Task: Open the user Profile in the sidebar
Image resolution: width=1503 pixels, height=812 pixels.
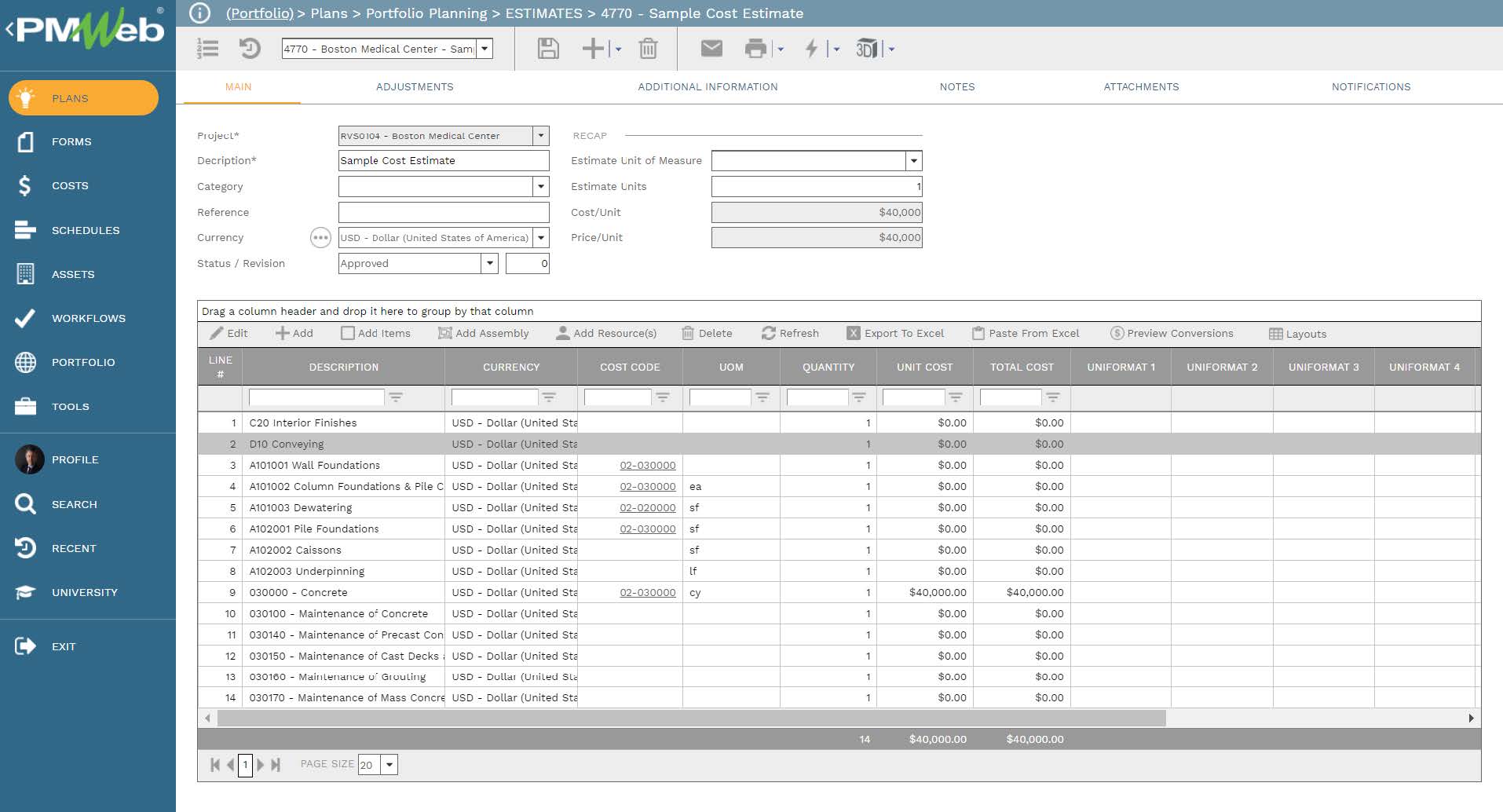Action: (75, 459)
